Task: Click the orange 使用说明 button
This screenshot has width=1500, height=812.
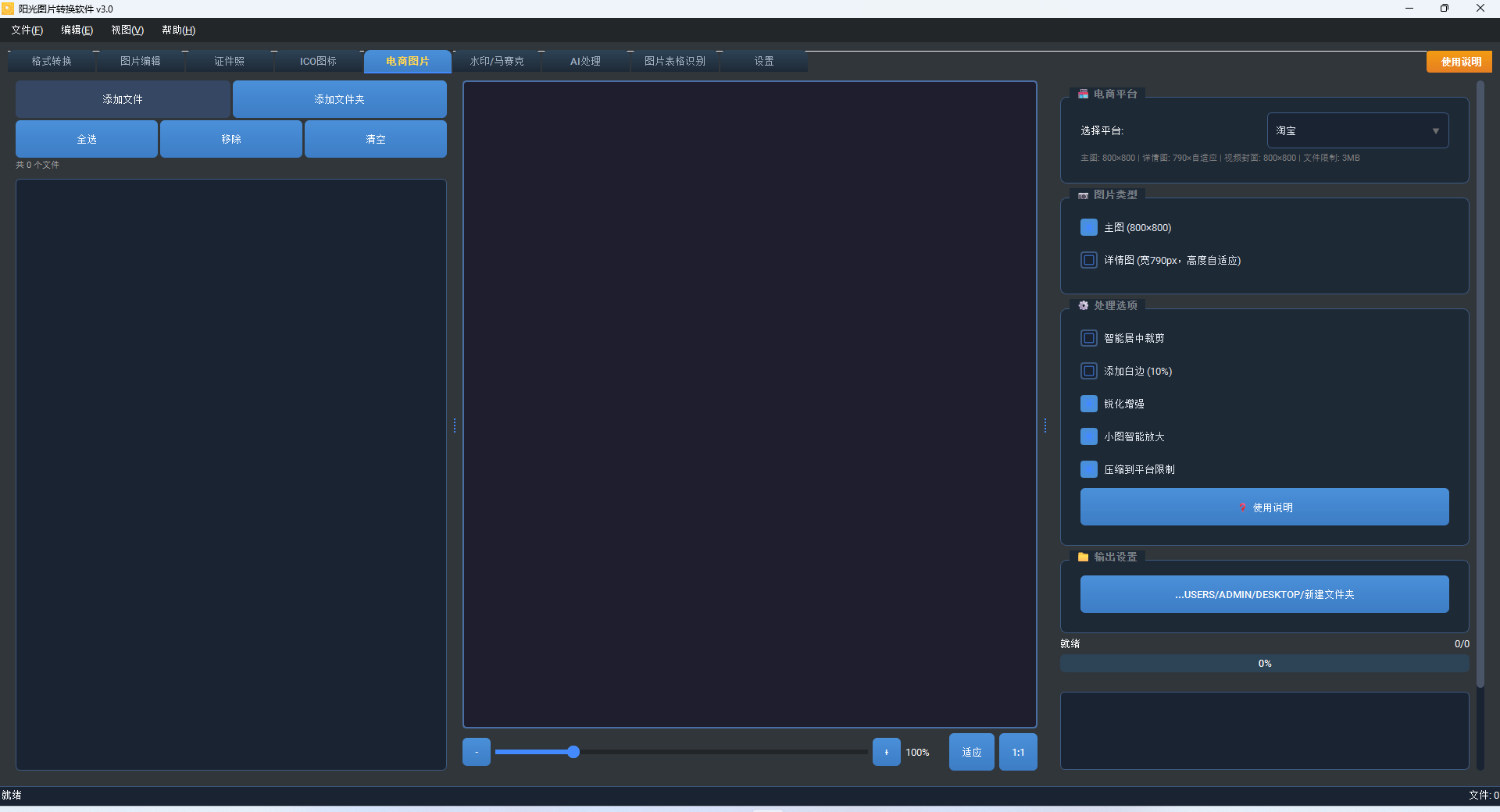Action: coord(1459,62)
